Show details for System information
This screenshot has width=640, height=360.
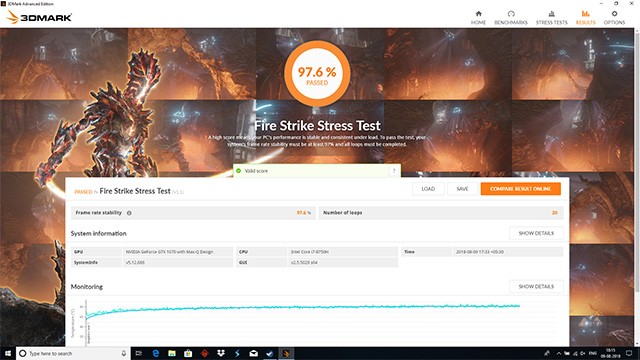(x=536, y=233)
